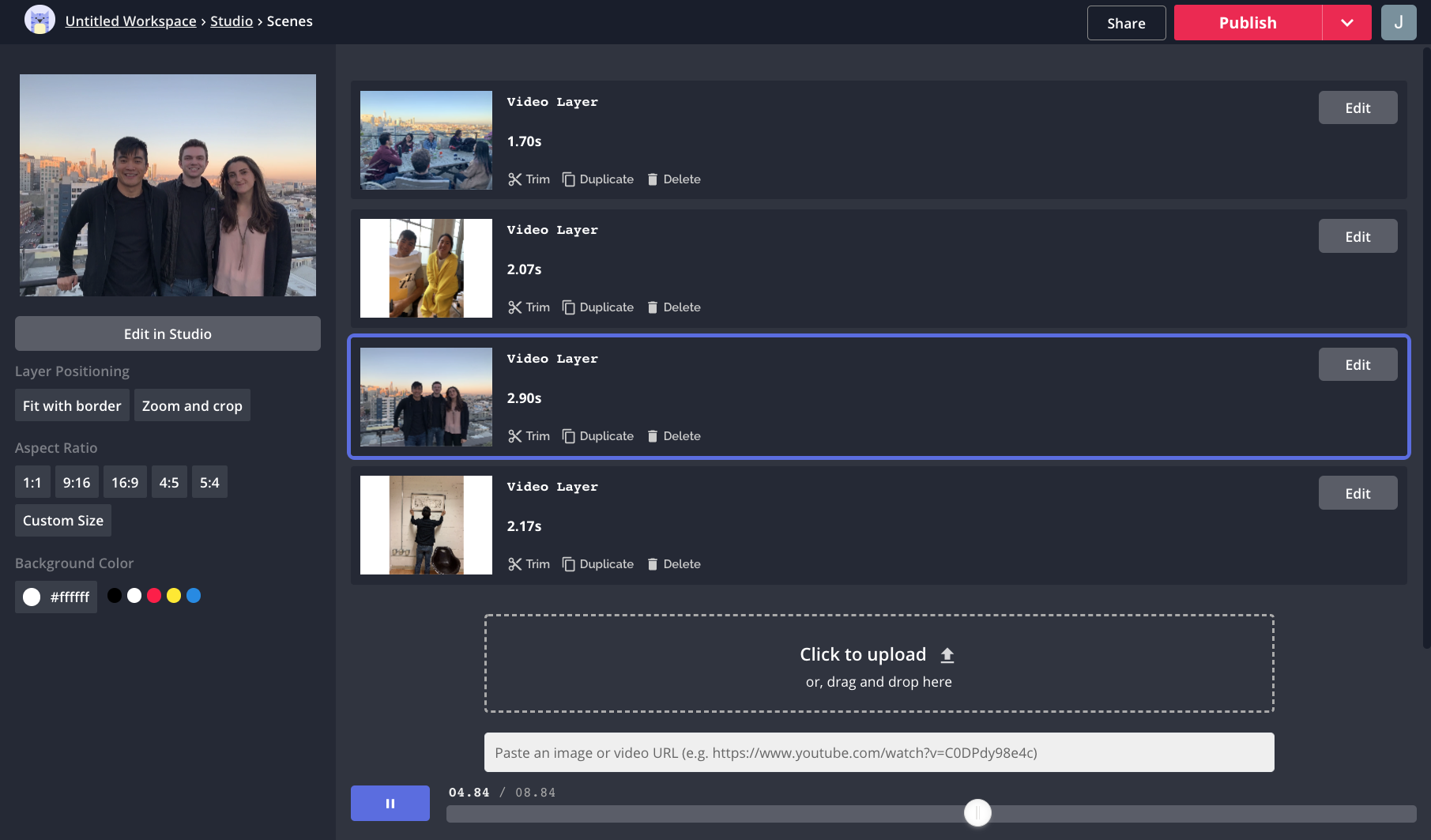Screen dimensions: 1431x840
Task: Click the Duplicate icon on the 1.70s video layer
Action: click(569, 179)
